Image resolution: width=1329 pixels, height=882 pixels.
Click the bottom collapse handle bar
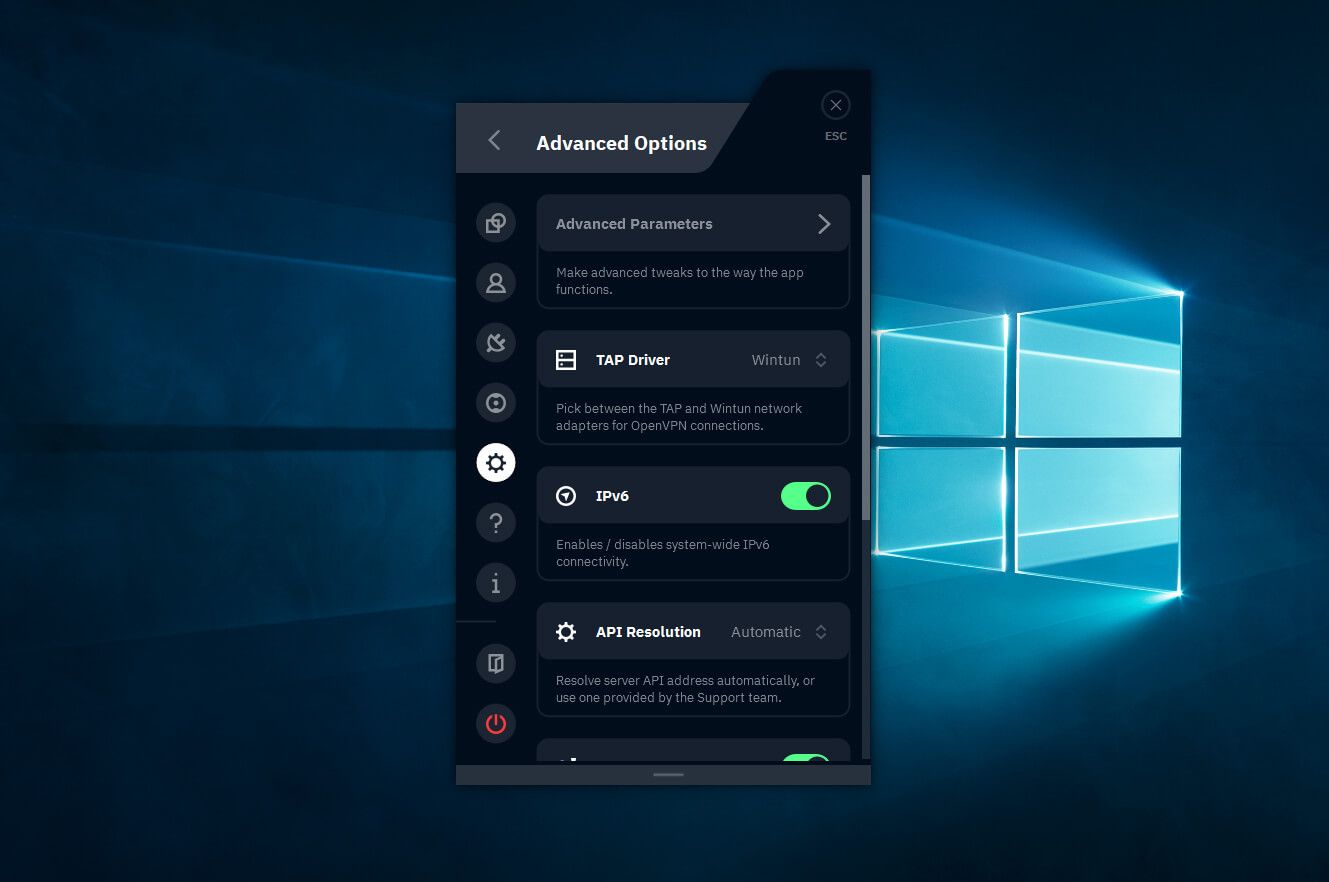(668, 775)
